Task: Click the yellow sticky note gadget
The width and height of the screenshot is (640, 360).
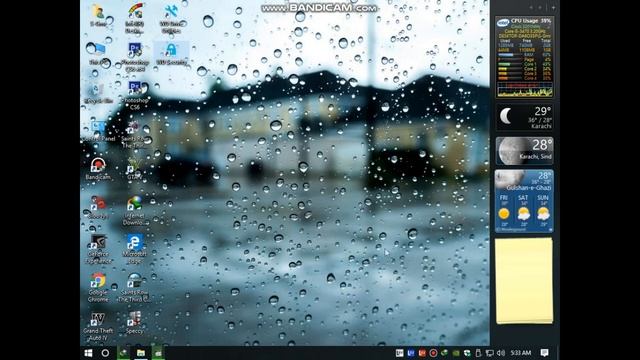Action: pos(524,281)
